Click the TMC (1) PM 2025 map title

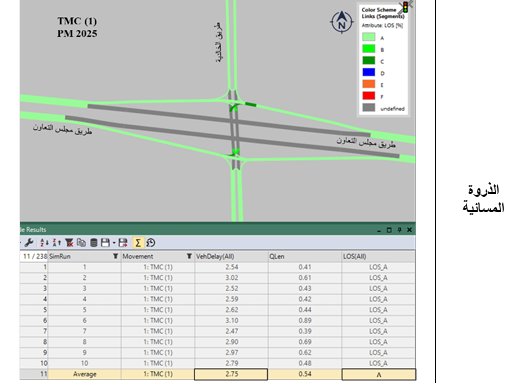[x=77, y=27]
